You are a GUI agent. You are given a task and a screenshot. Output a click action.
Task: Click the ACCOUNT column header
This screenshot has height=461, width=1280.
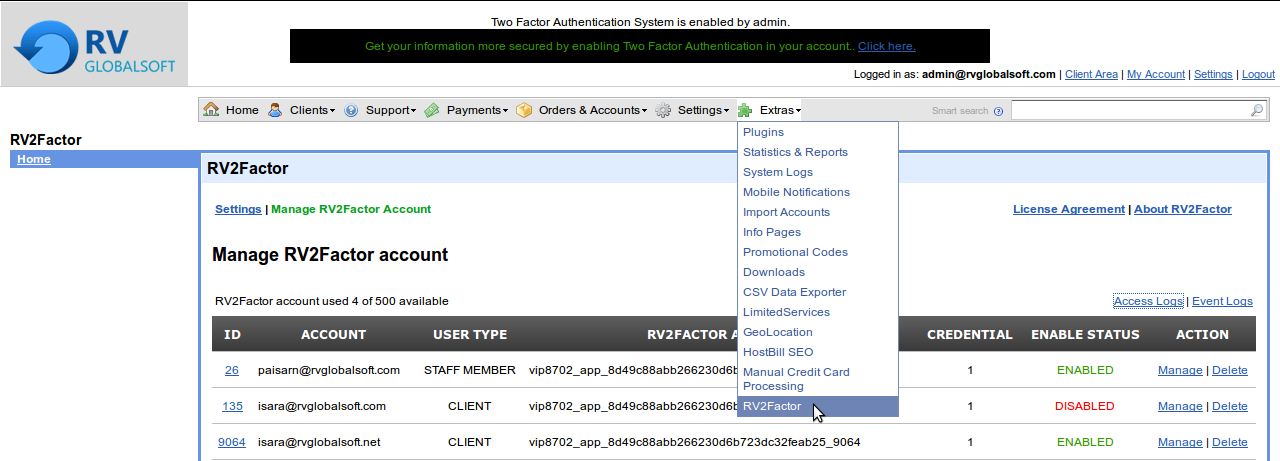click(x=333, y=334)
